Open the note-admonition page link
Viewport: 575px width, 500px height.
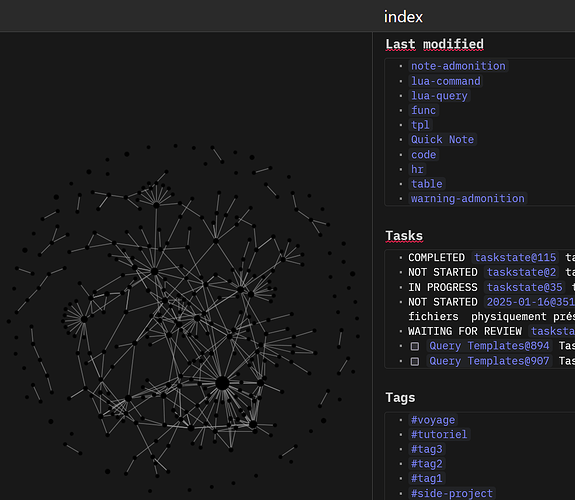tap(458, 66)
